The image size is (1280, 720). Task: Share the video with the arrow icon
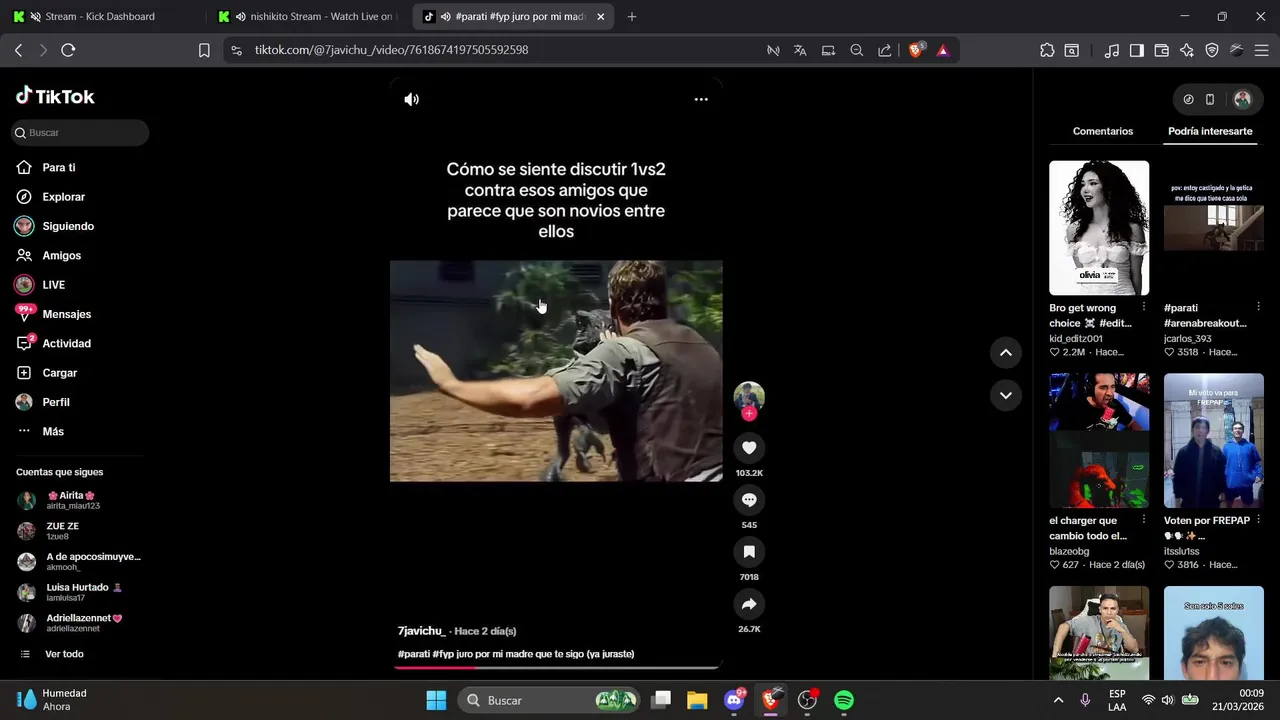[x=749, y=603]
